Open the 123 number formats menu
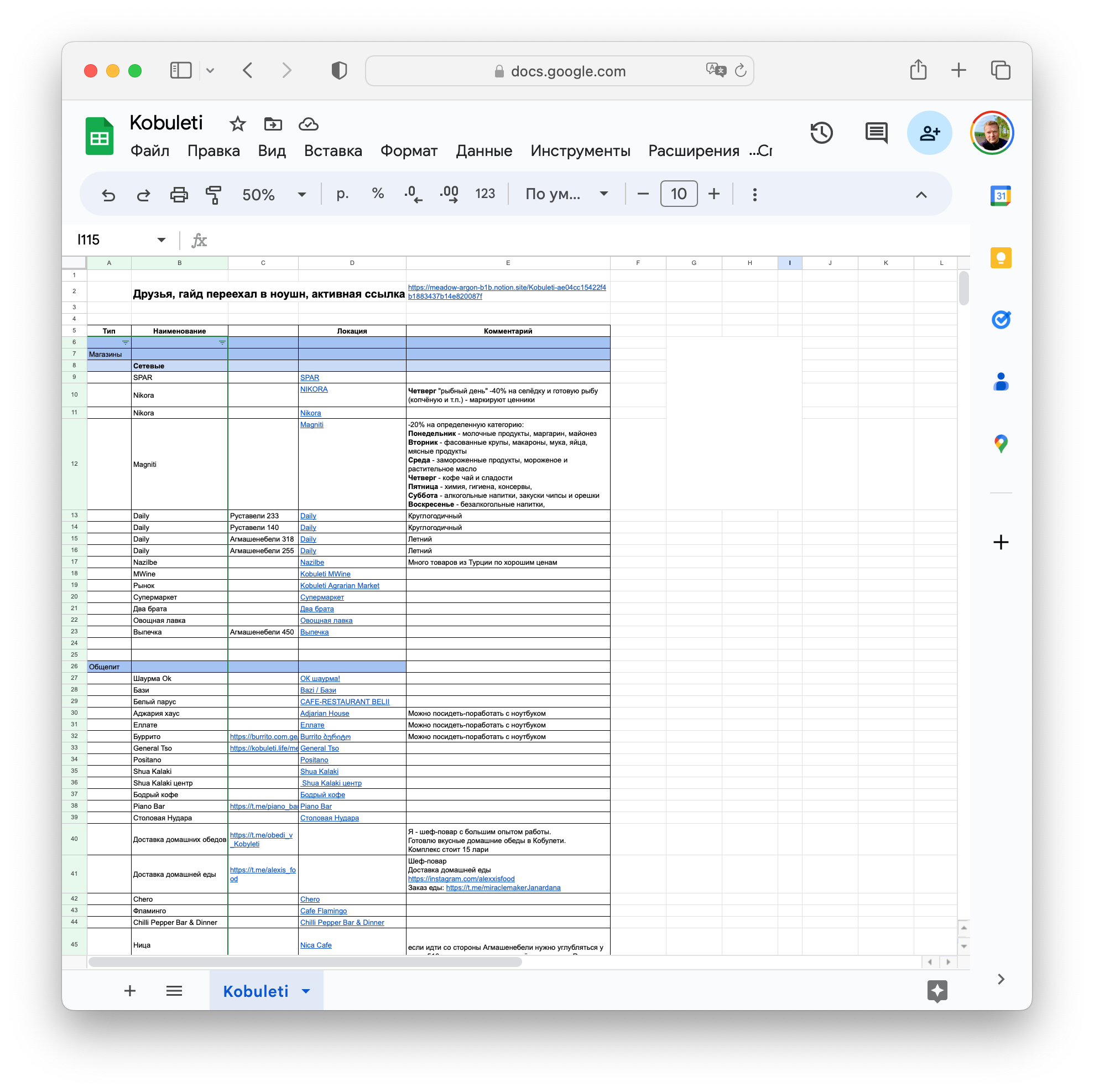This screenshot has height=1092, width=1094. click(485, 194)
